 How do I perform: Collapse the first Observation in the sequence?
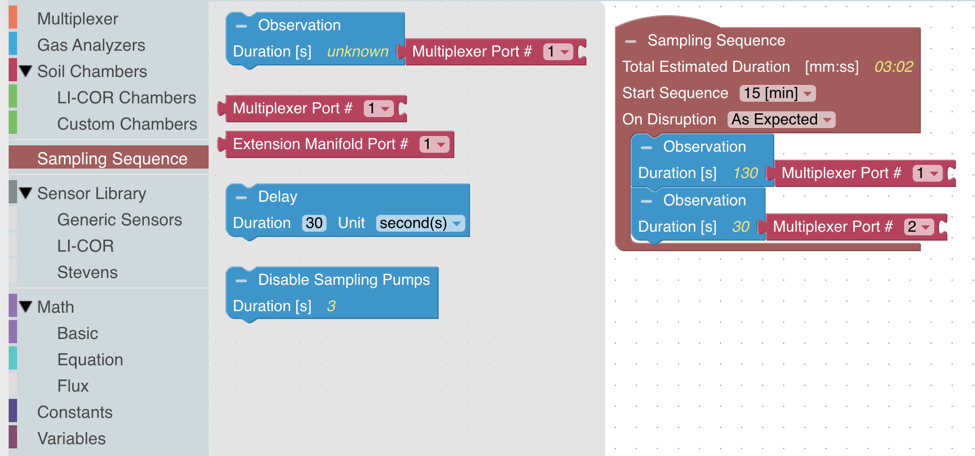point(647,147)
